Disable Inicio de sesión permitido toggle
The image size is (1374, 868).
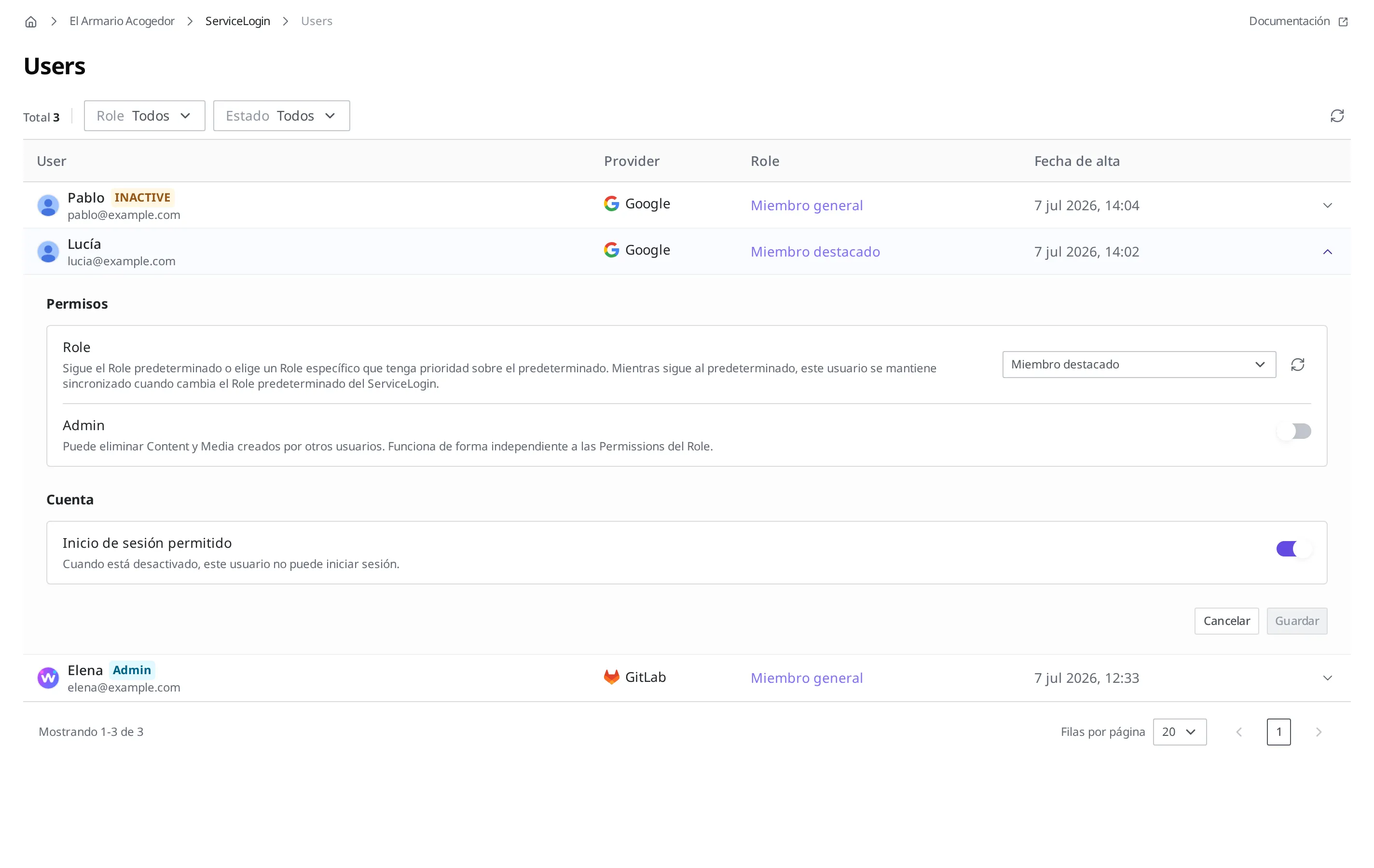click(x=1293, y=549)
